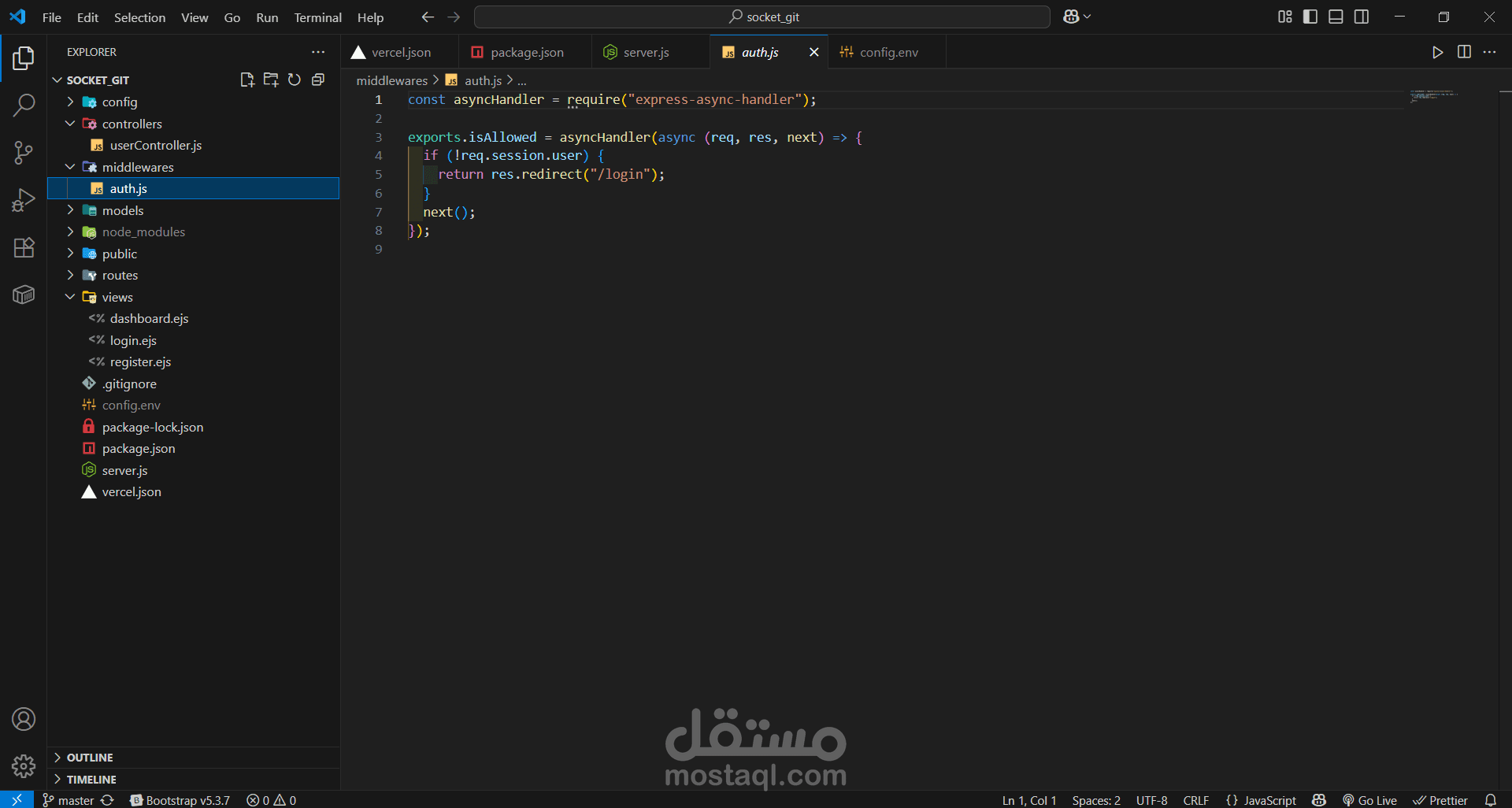Run the code with the play icon
1512x808 pixels.
(1438, 52)
